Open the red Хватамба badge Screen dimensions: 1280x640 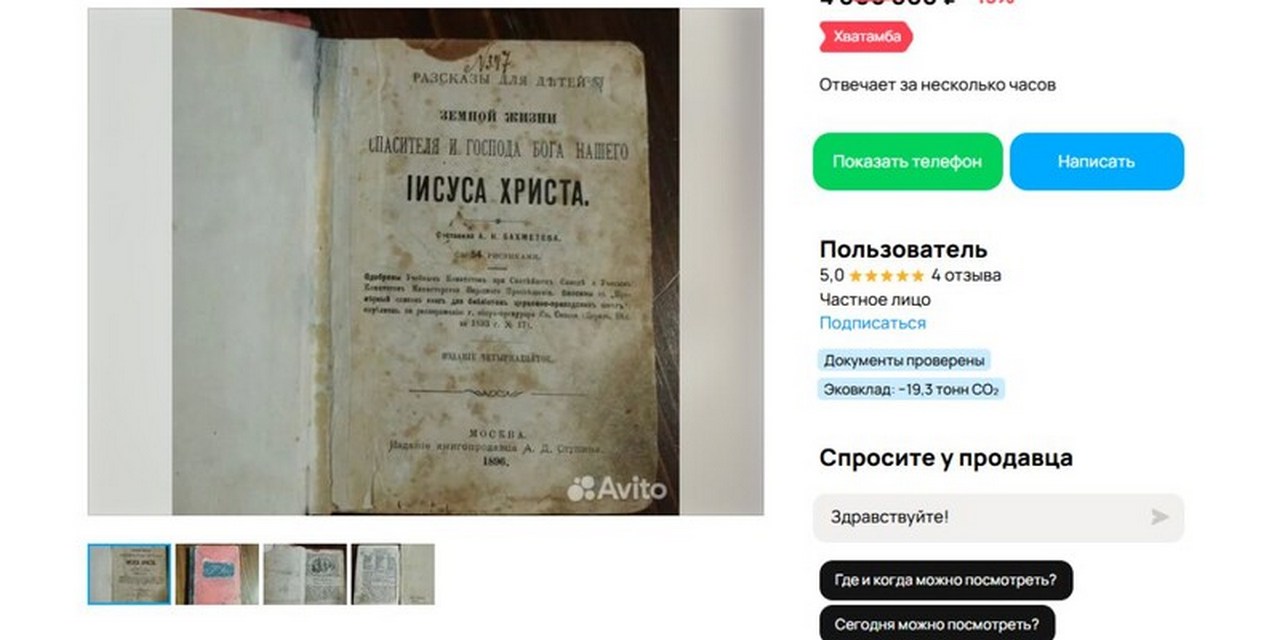click(x=866, y=37)
